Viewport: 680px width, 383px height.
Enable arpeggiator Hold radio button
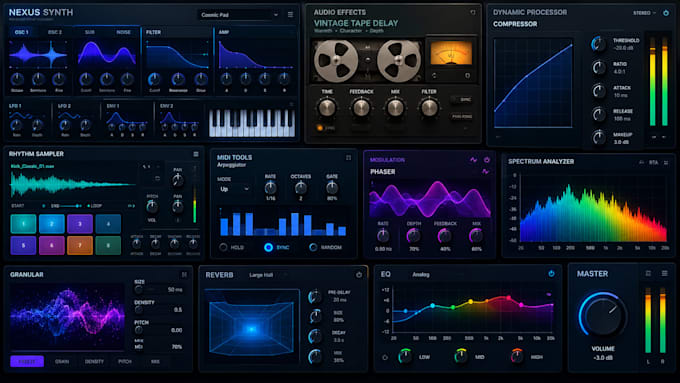pyautogui.click(x=223, y=247)
